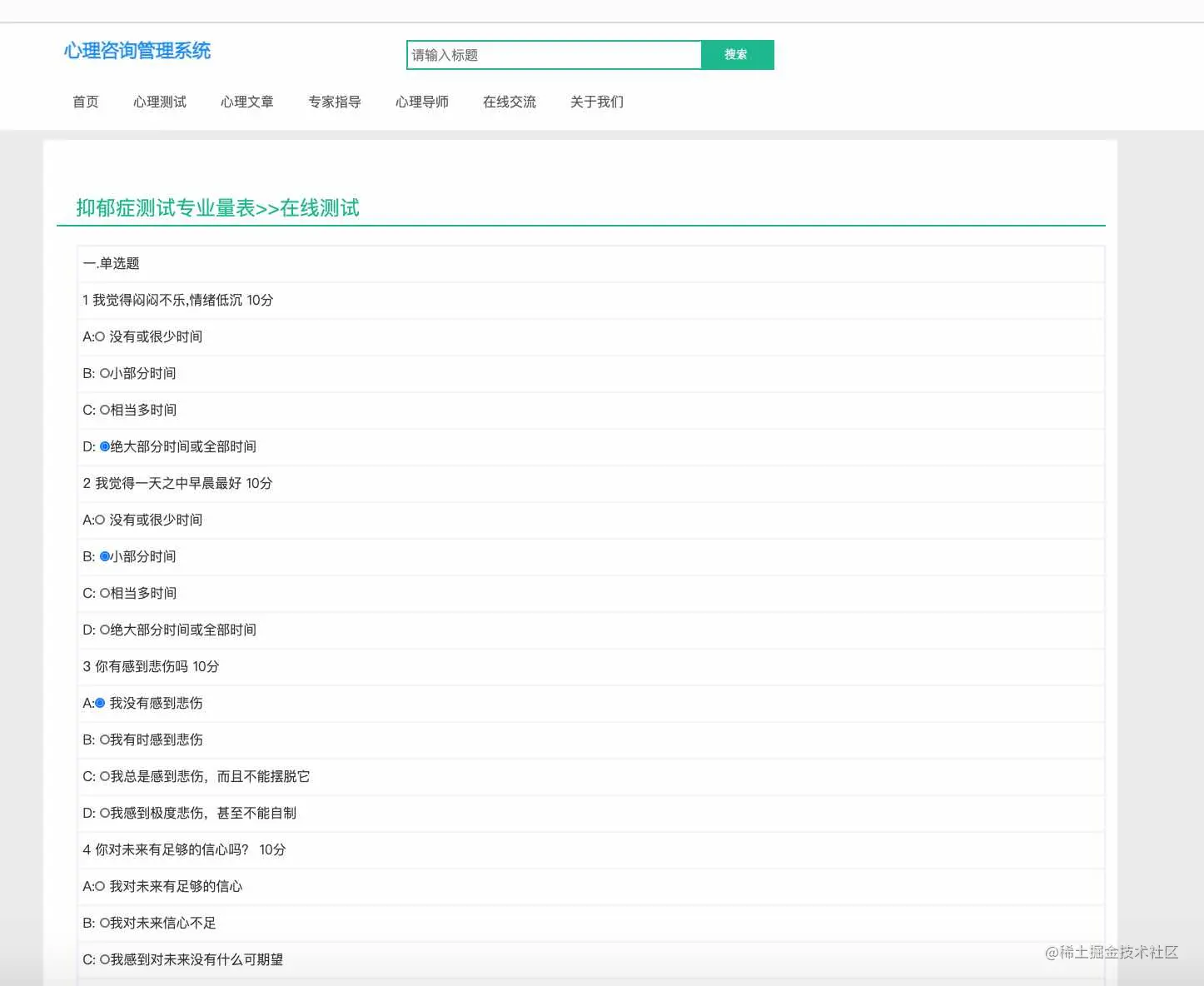1204x986 pixels.
Task: Go to 在线交流 page
Action: click(510, 102)
